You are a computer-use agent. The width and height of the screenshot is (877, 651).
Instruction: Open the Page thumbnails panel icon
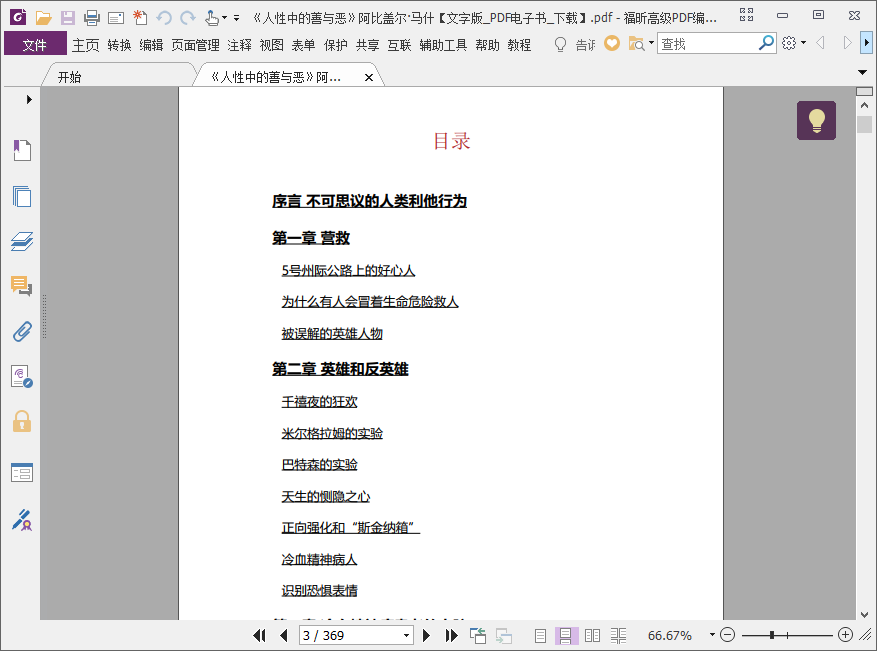[x=22, y=196]
